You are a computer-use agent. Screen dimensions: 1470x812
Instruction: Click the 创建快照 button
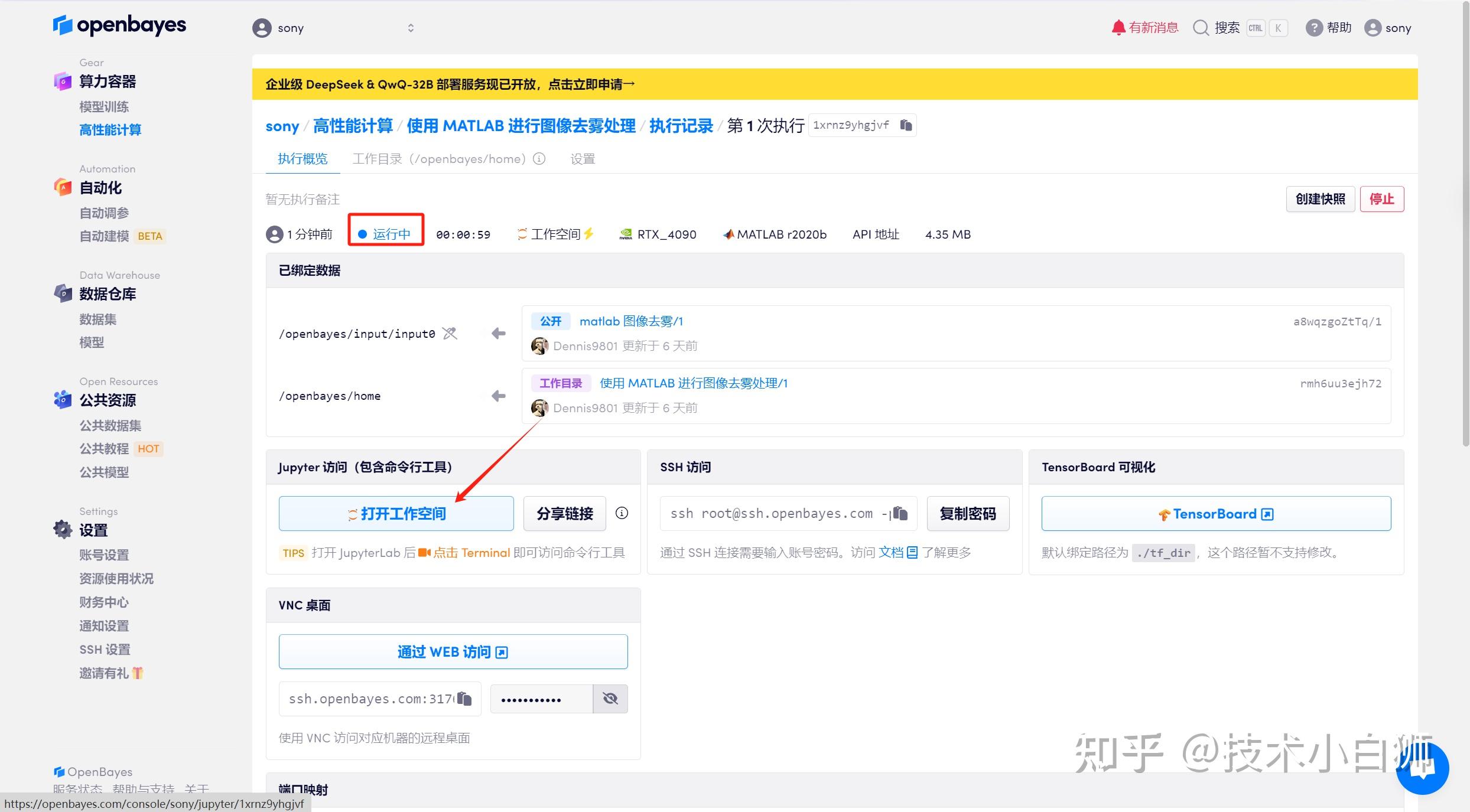pyautogui.click(x=1321, y=199)
